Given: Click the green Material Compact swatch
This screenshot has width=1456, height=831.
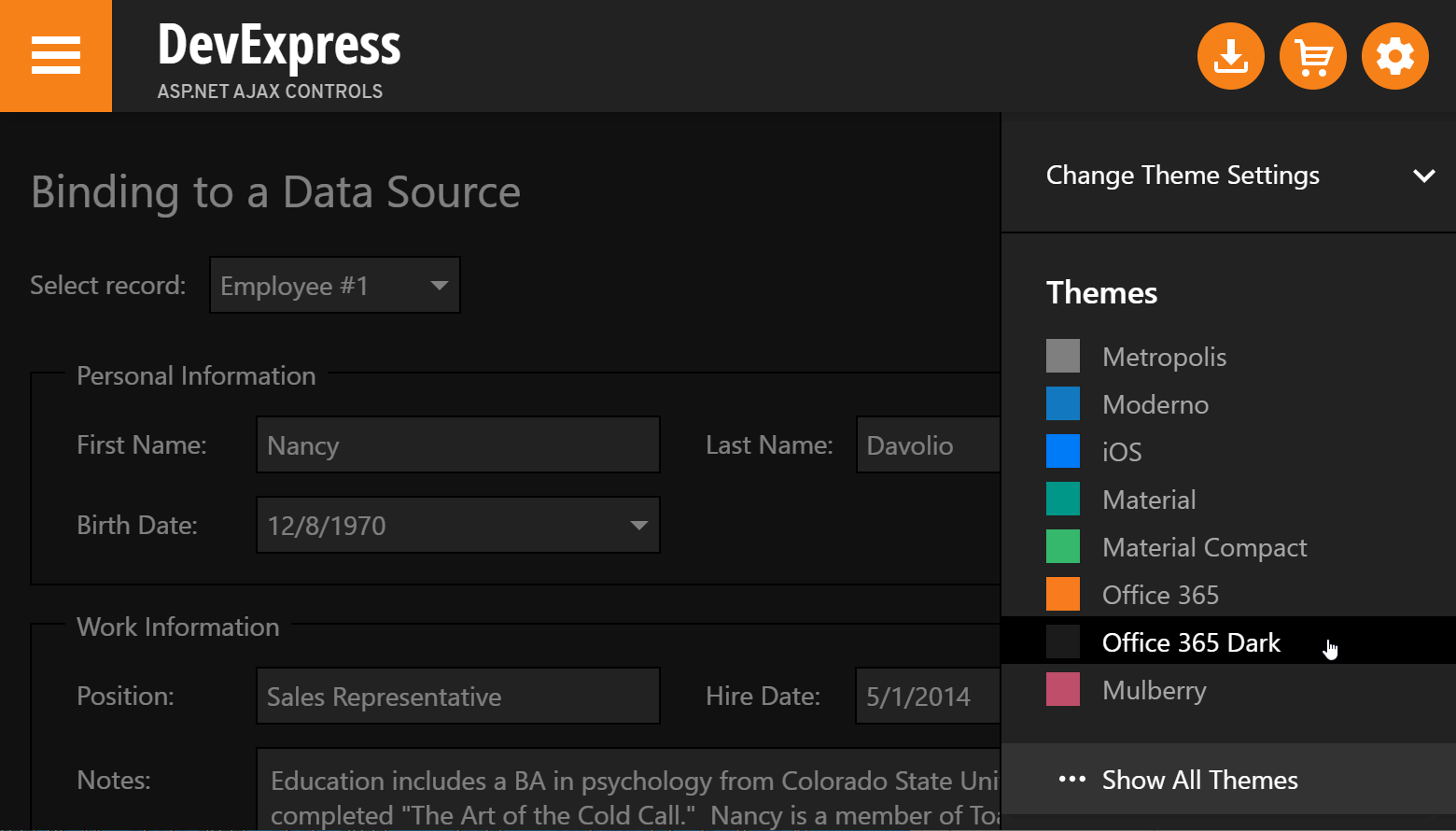Looking at the screenshot, I should (1063, 546).
